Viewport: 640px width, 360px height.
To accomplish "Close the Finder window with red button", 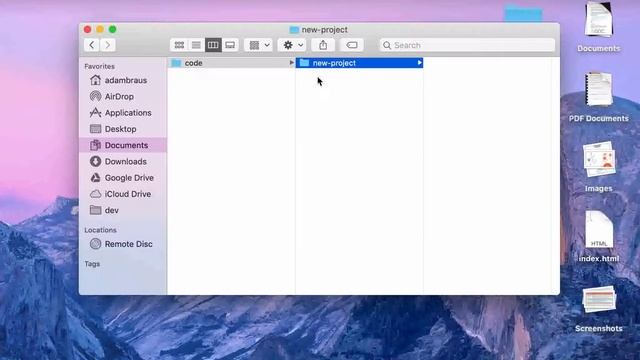I will tap(87, 29).
